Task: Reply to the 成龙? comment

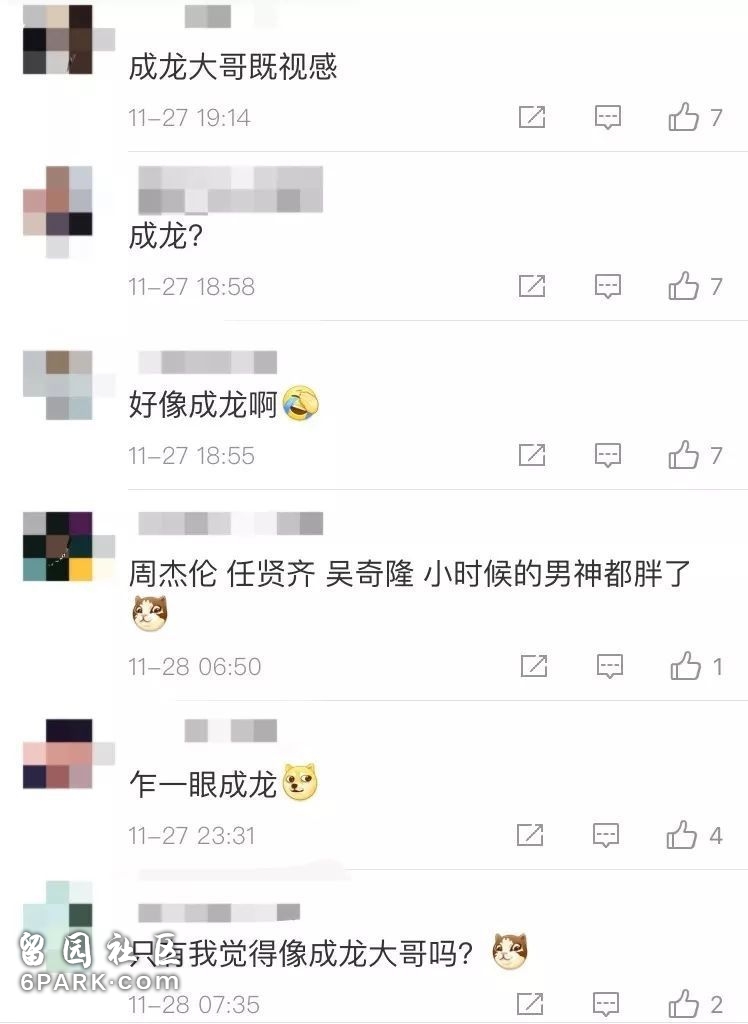Action: coord(608,286)
